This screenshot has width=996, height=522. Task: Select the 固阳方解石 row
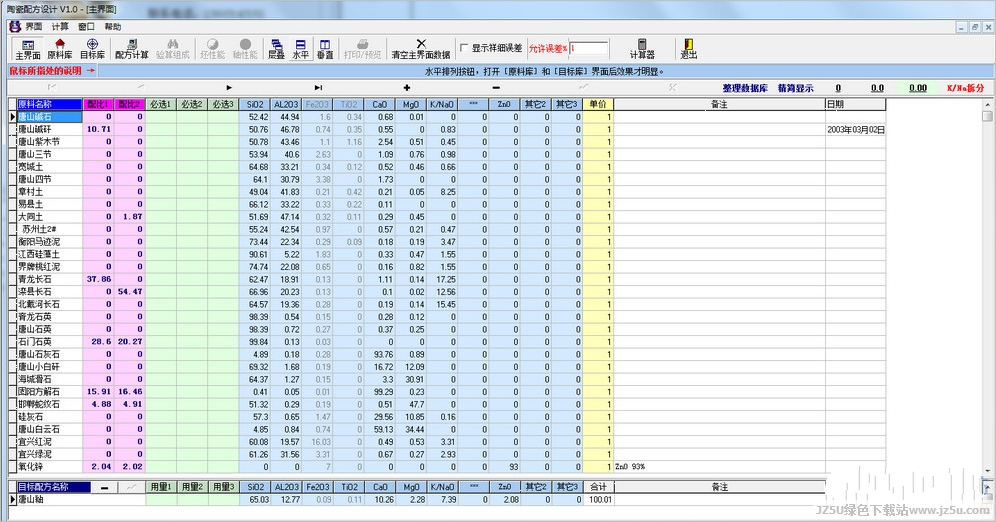point(50,392)
